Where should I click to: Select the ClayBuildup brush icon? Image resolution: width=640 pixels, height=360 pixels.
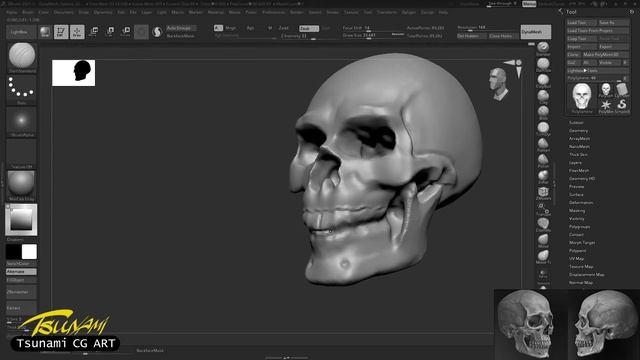pyautogui.click(x=543, y=81)
